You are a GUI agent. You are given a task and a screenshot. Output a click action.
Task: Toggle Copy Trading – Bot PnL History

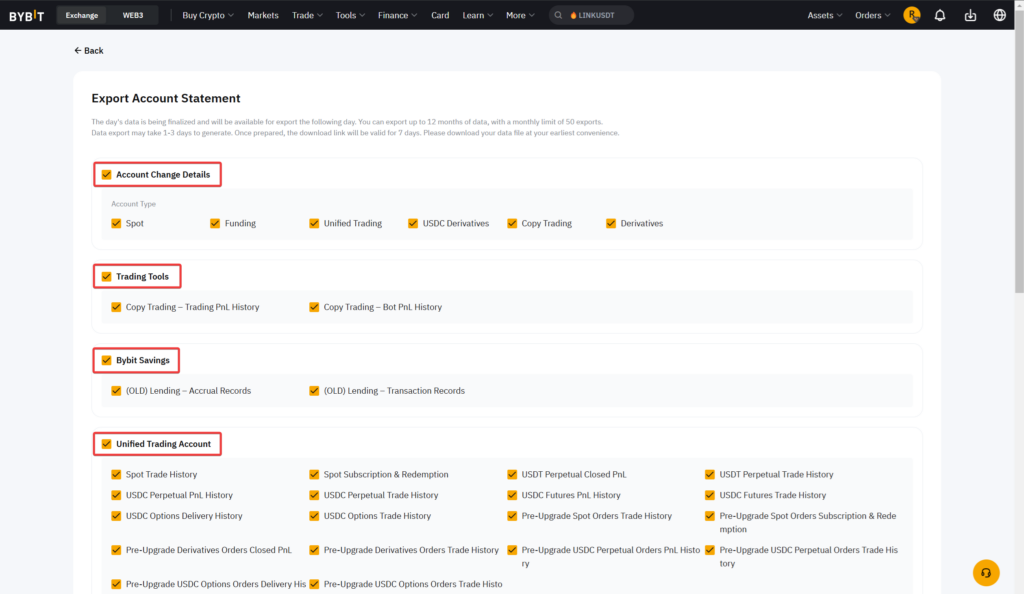pyautogui.click(x=314, y=307)
